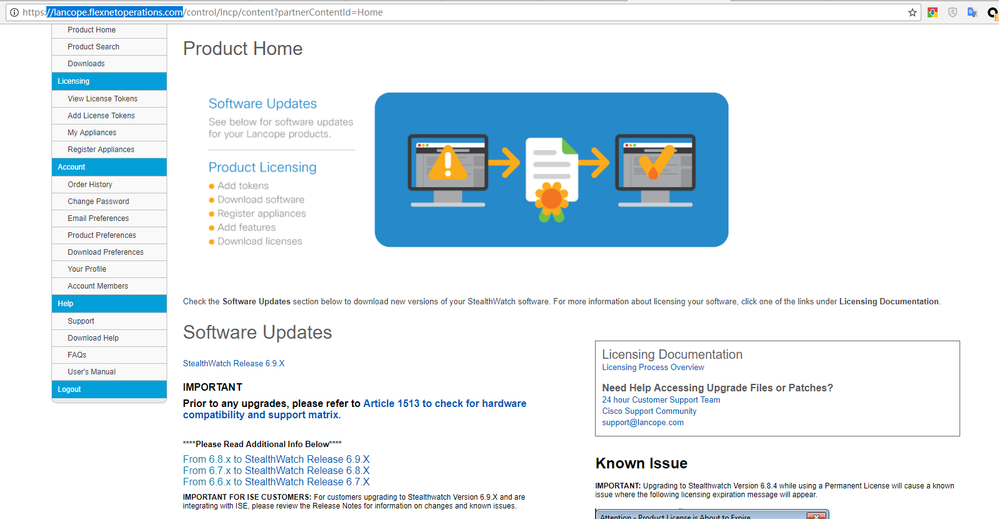Open Cisco Support Community link
The width and height of the screenshot is (999, 519).
point(649,411)
